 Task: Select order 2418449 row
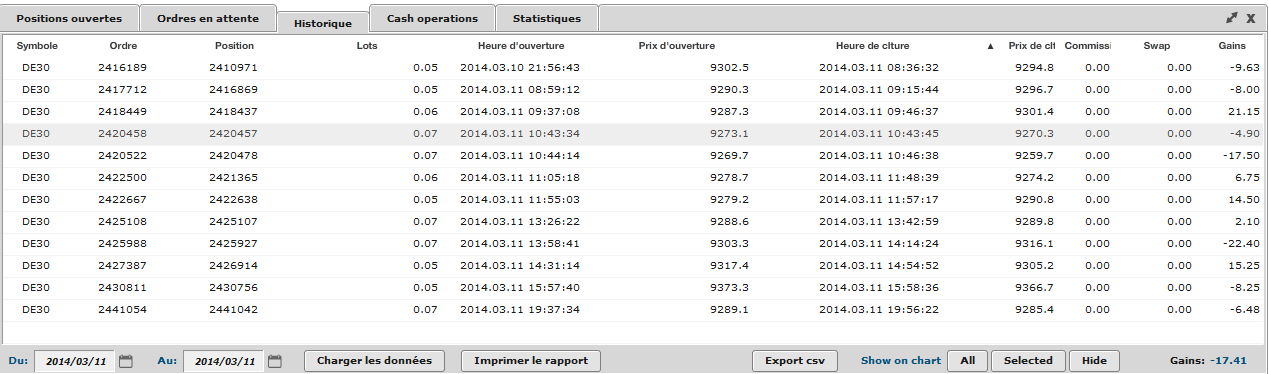coord(634,112)
